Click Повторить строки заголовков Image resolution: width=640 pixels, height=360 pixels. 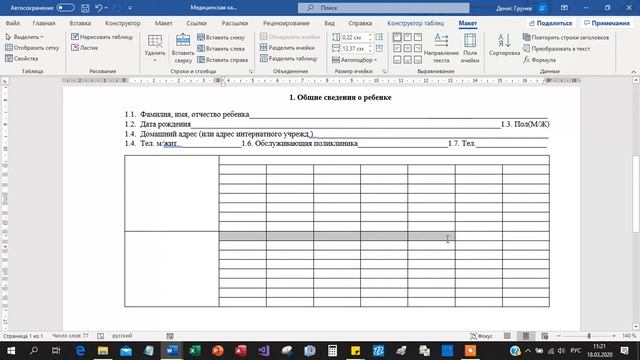point(566,37)
